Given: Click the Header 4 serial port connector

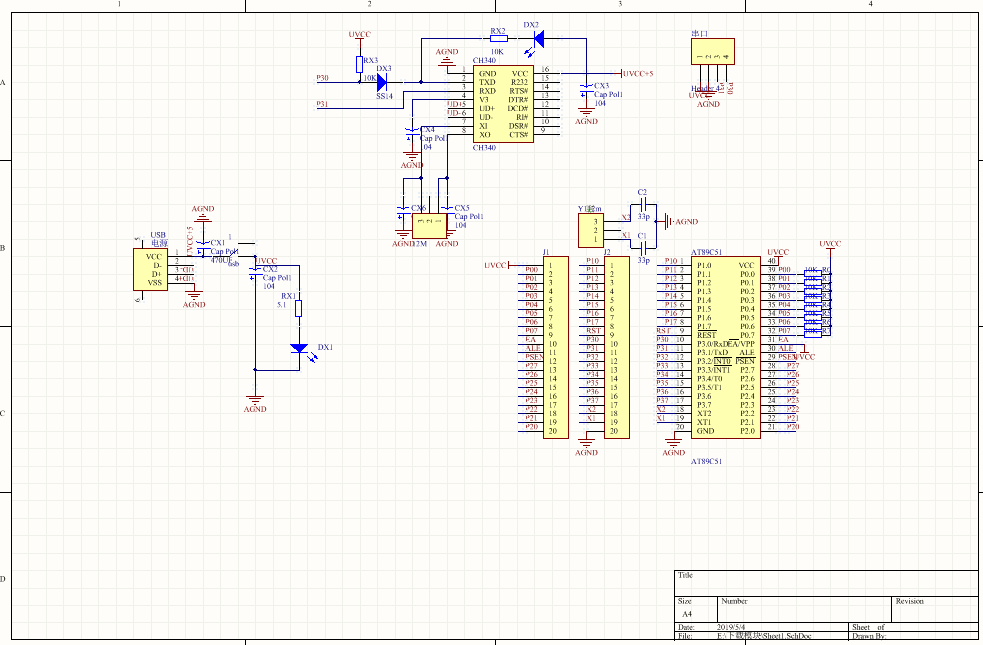Looking at the screenshot, I should click(713, 51).
